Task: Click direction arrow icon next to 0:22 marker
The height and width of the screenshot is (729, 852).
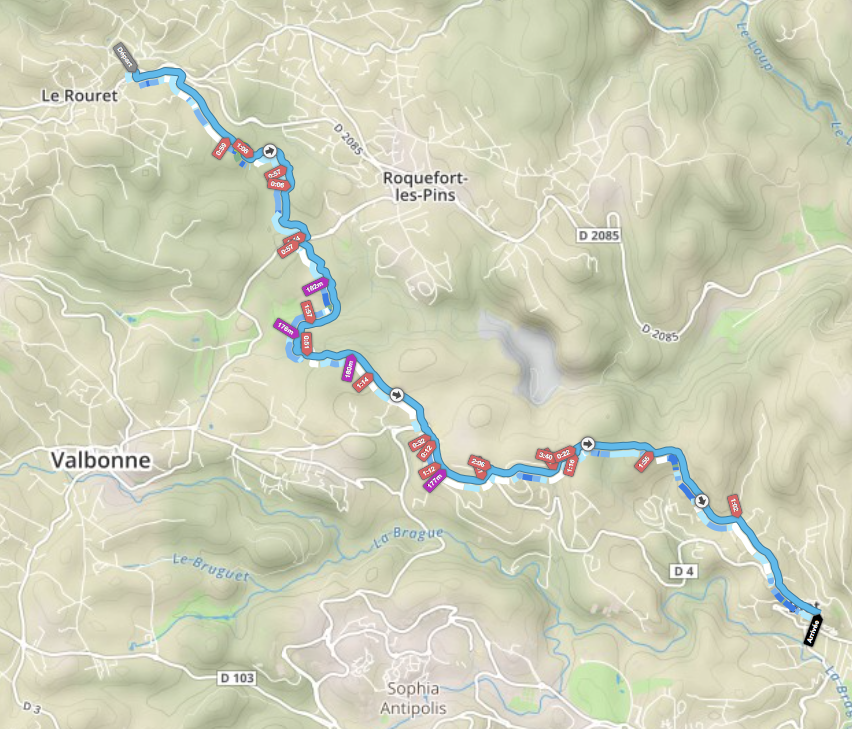Action: click(x=587, y=444)
